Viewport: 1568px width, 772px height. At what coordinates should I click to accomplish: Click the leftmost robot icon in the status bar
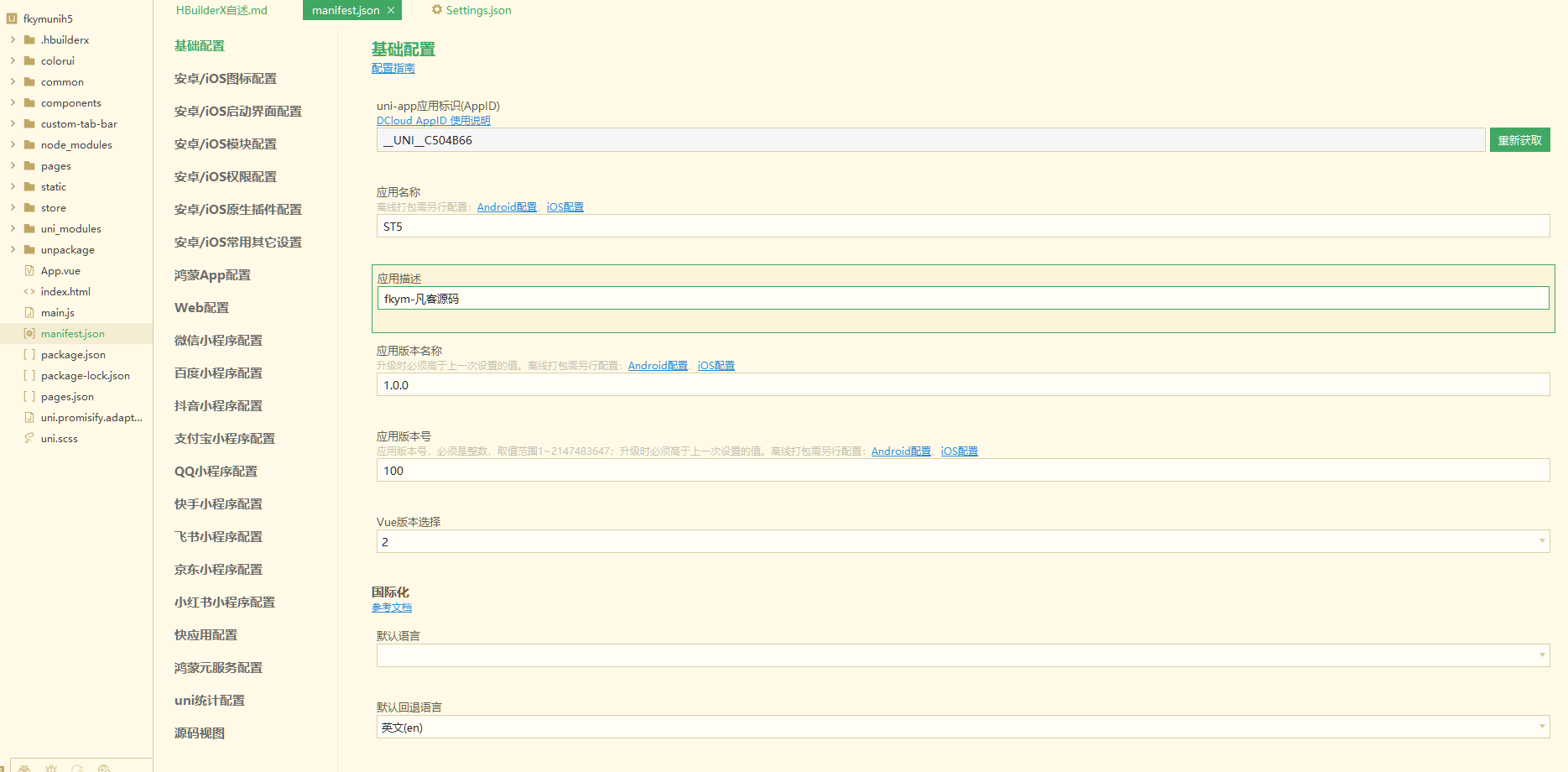pyautogui.click(x=24, y=769)
